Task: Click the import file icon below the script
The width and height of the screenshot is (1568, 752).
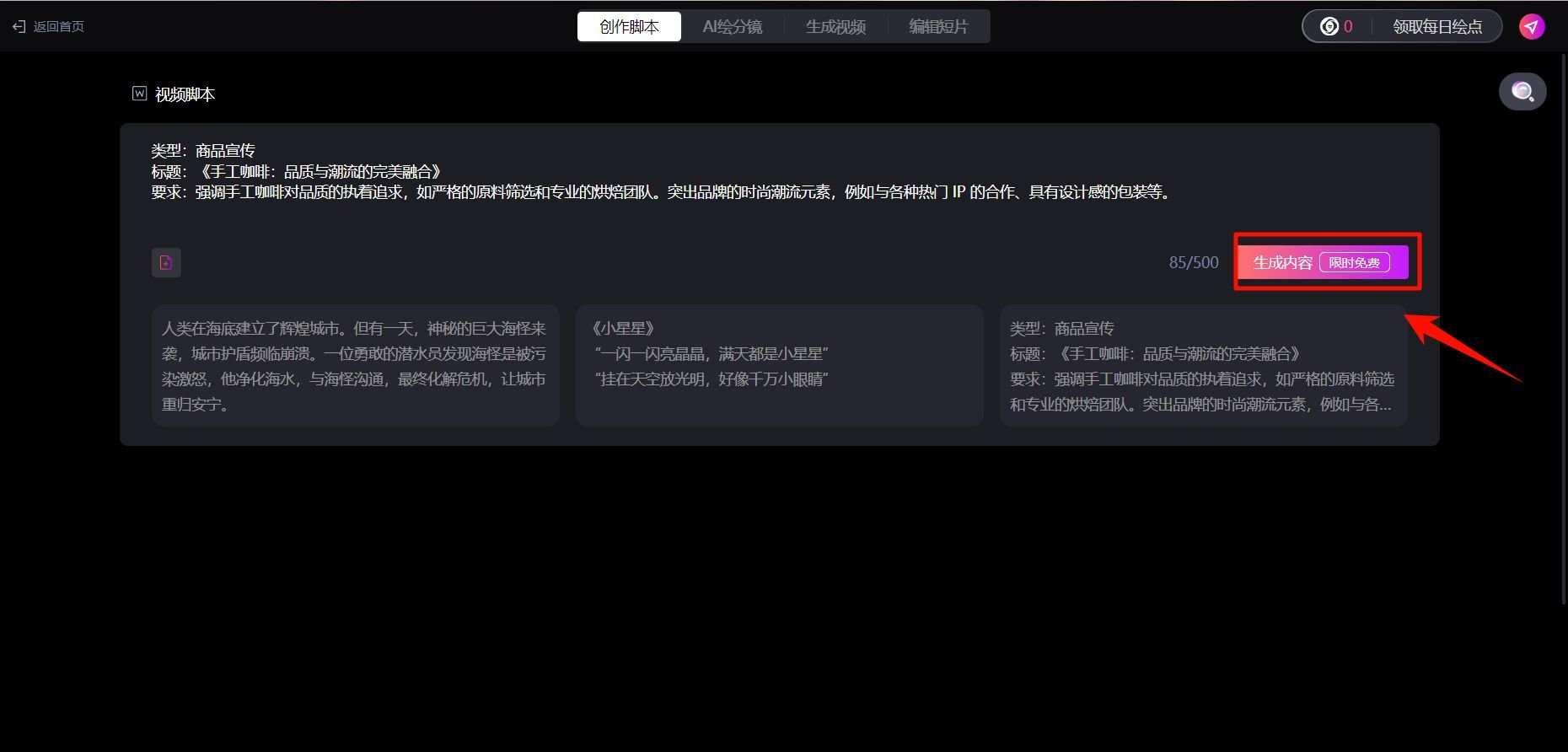Action: 166,262
